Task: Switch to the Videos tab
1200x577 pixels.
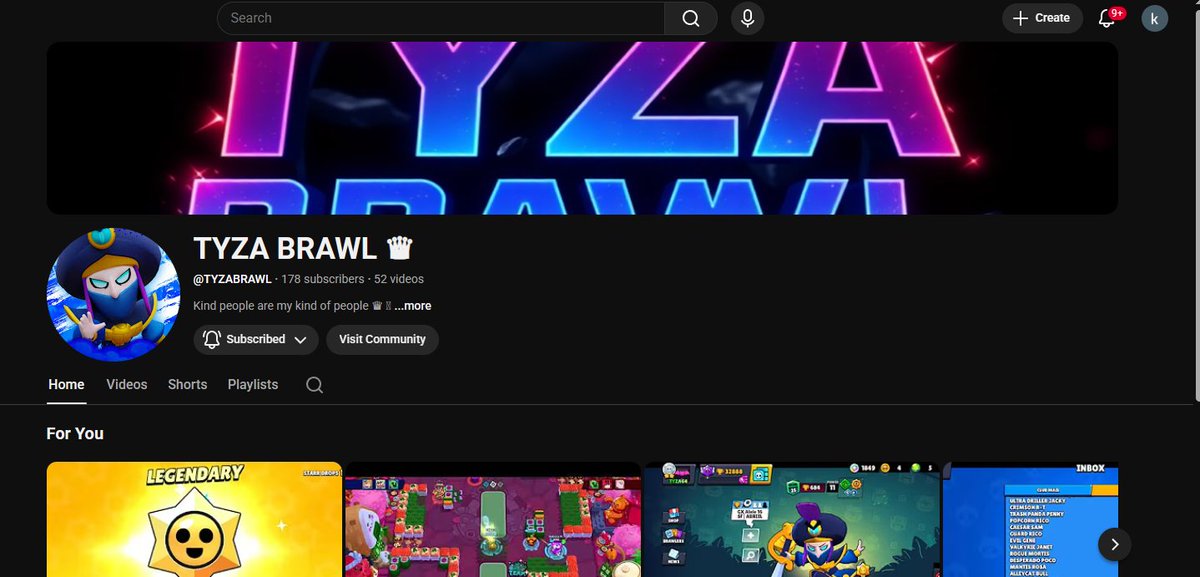Action: click(127, 384)
